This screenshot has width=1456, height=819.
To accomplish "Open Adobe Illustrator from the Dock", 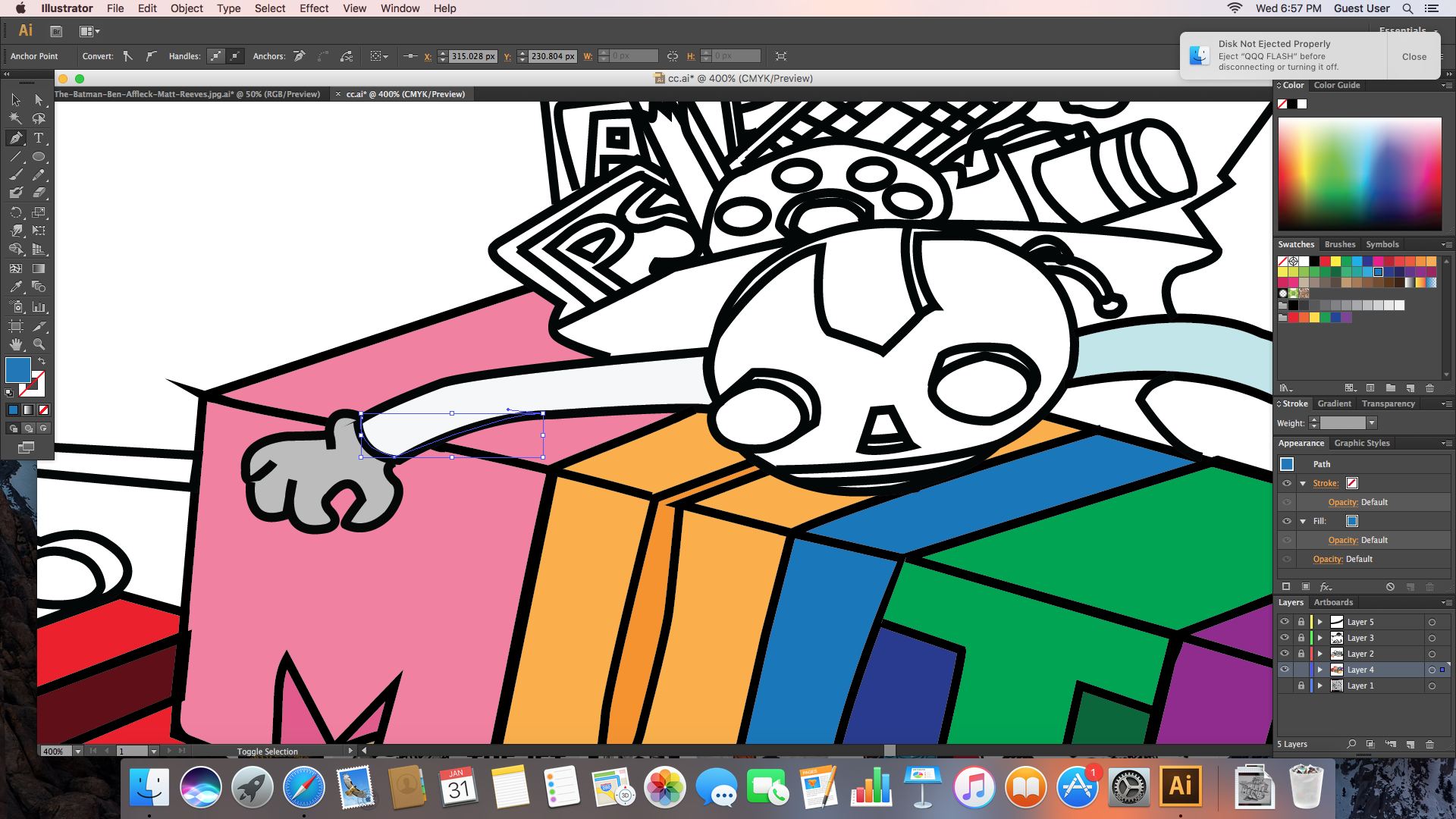I will pyautogui.click(x=1180, y=786).
